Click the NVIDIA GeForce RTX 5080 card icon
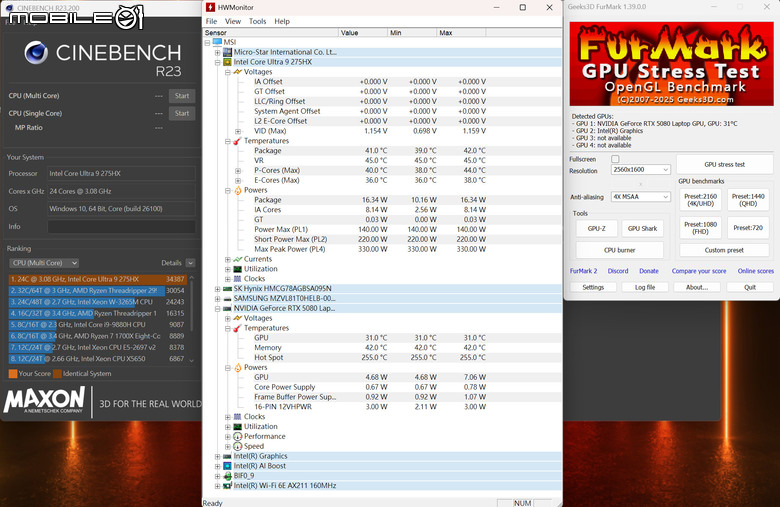The width and height of the screenshot is (780, 507). (227, 308)
